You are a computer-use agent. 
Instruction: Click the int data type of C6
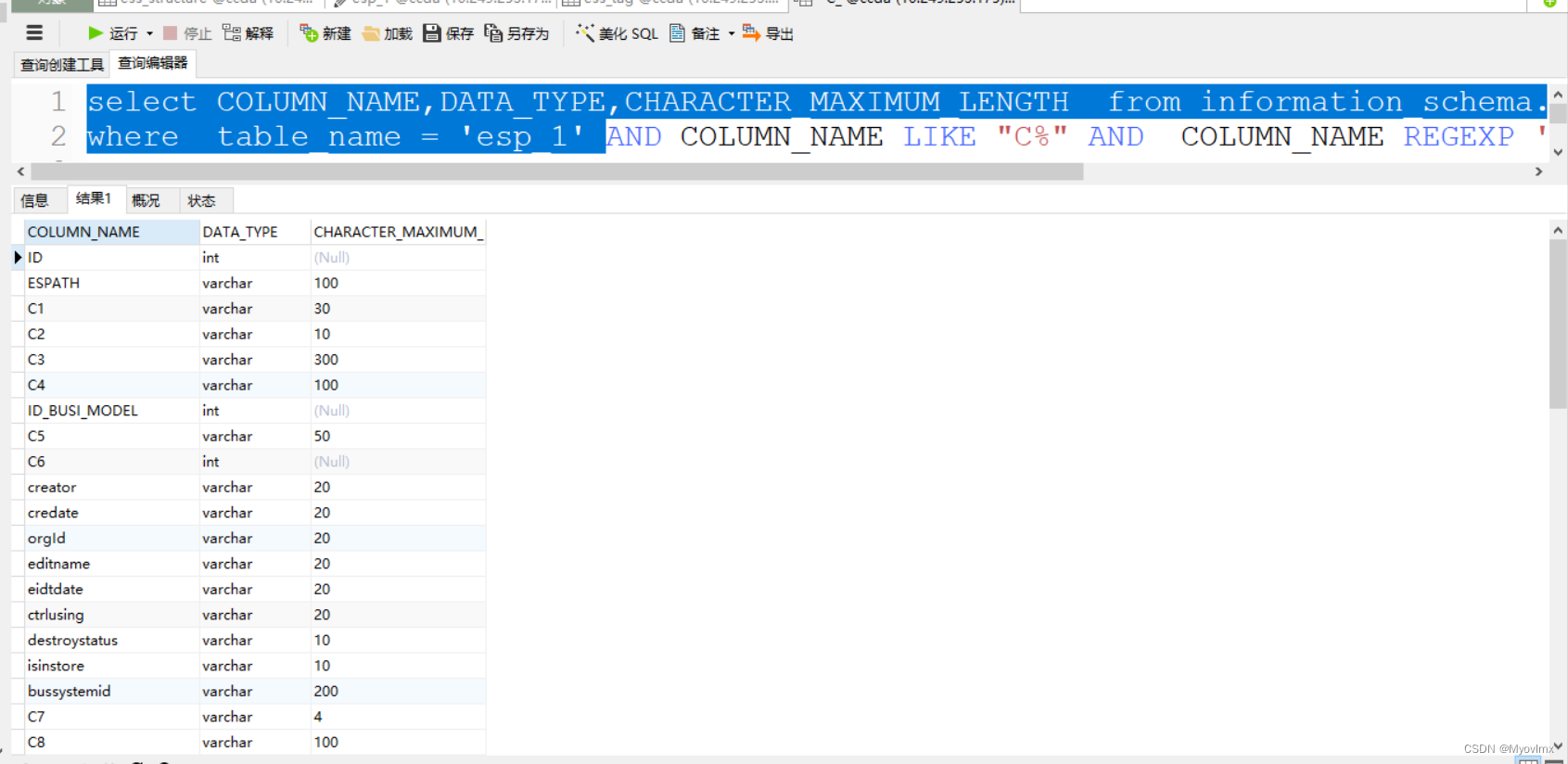254,462
